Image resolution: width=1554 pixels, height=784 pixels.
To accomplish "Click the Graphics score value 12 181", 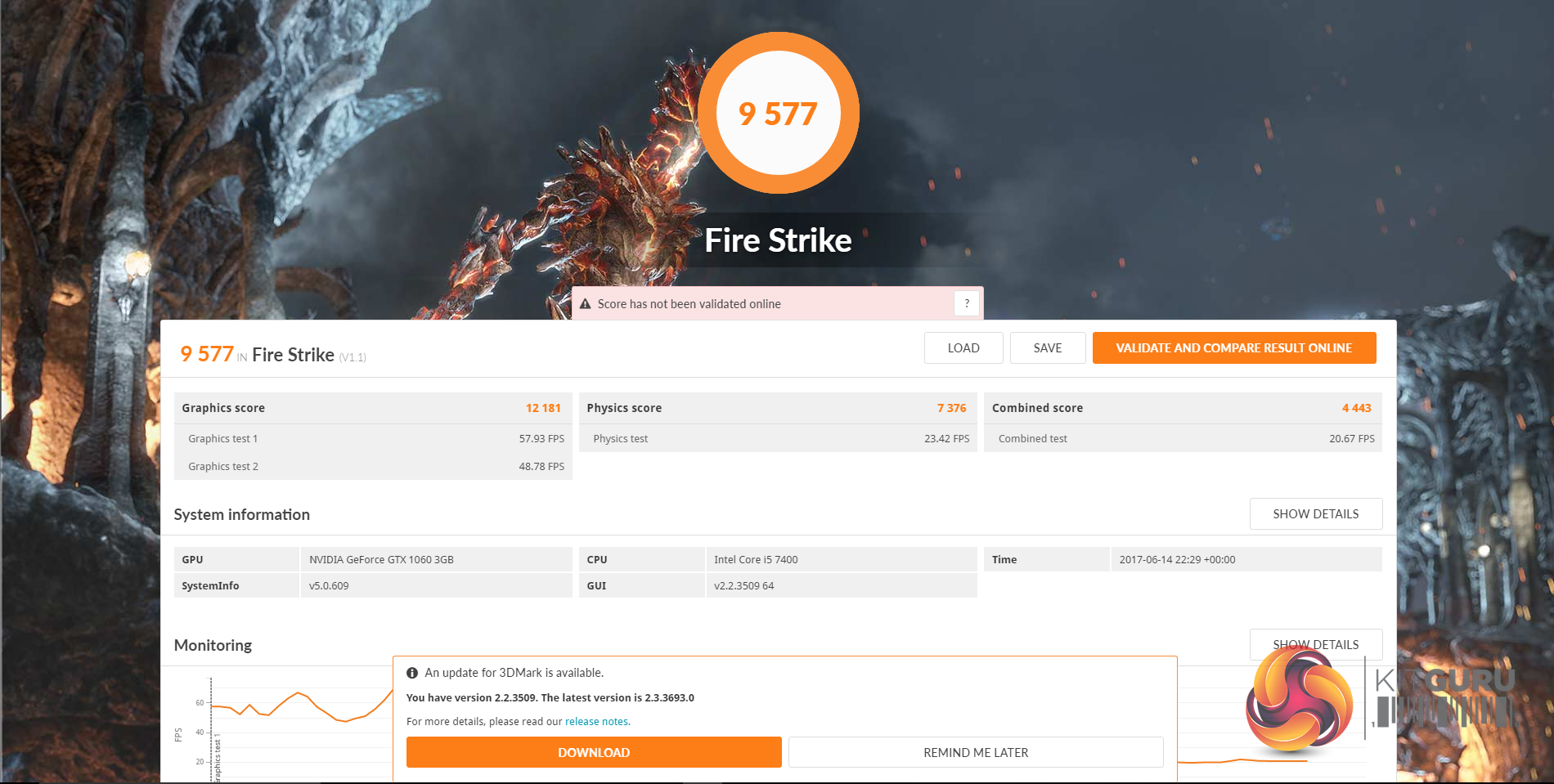I will coord(543,408).
